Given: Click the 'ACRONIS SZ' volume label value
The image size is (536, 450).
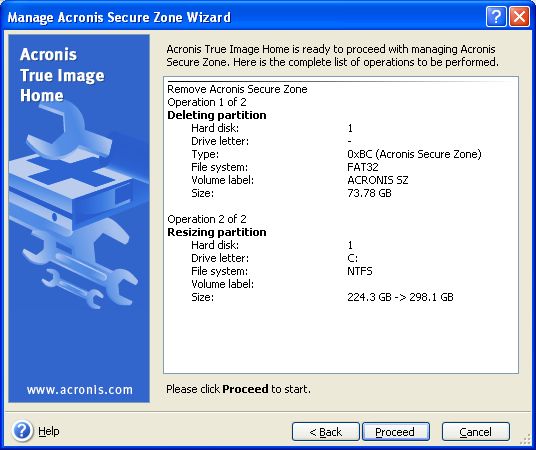Looking at the screenshot, I should 378,180.
